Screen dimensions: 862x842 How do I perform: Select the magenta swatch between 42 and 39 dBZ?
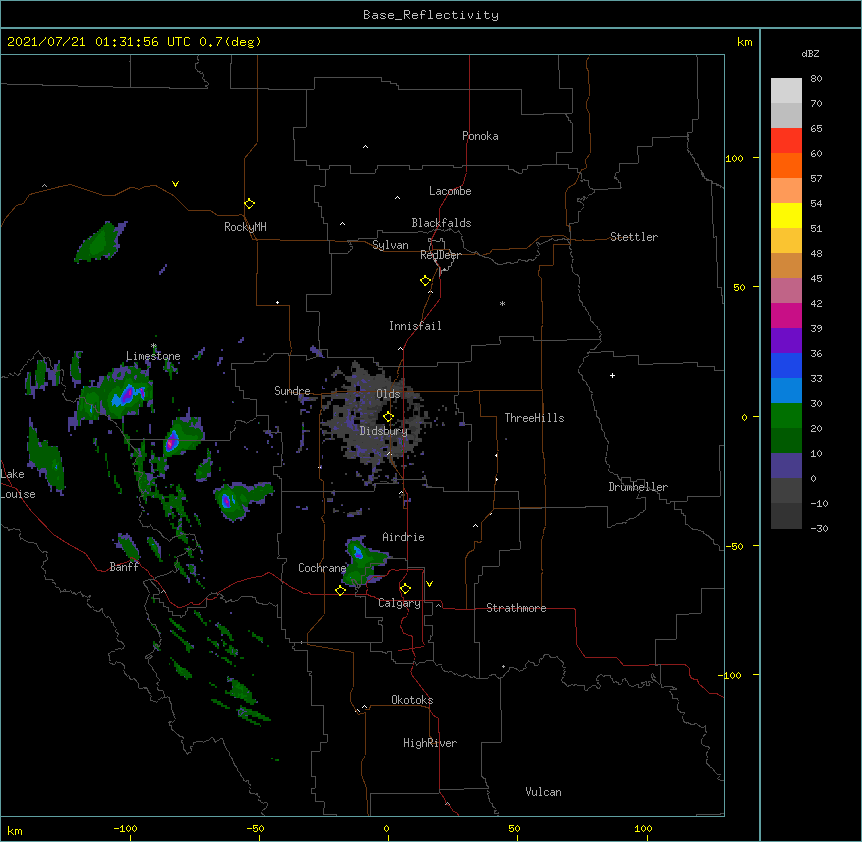786,316
